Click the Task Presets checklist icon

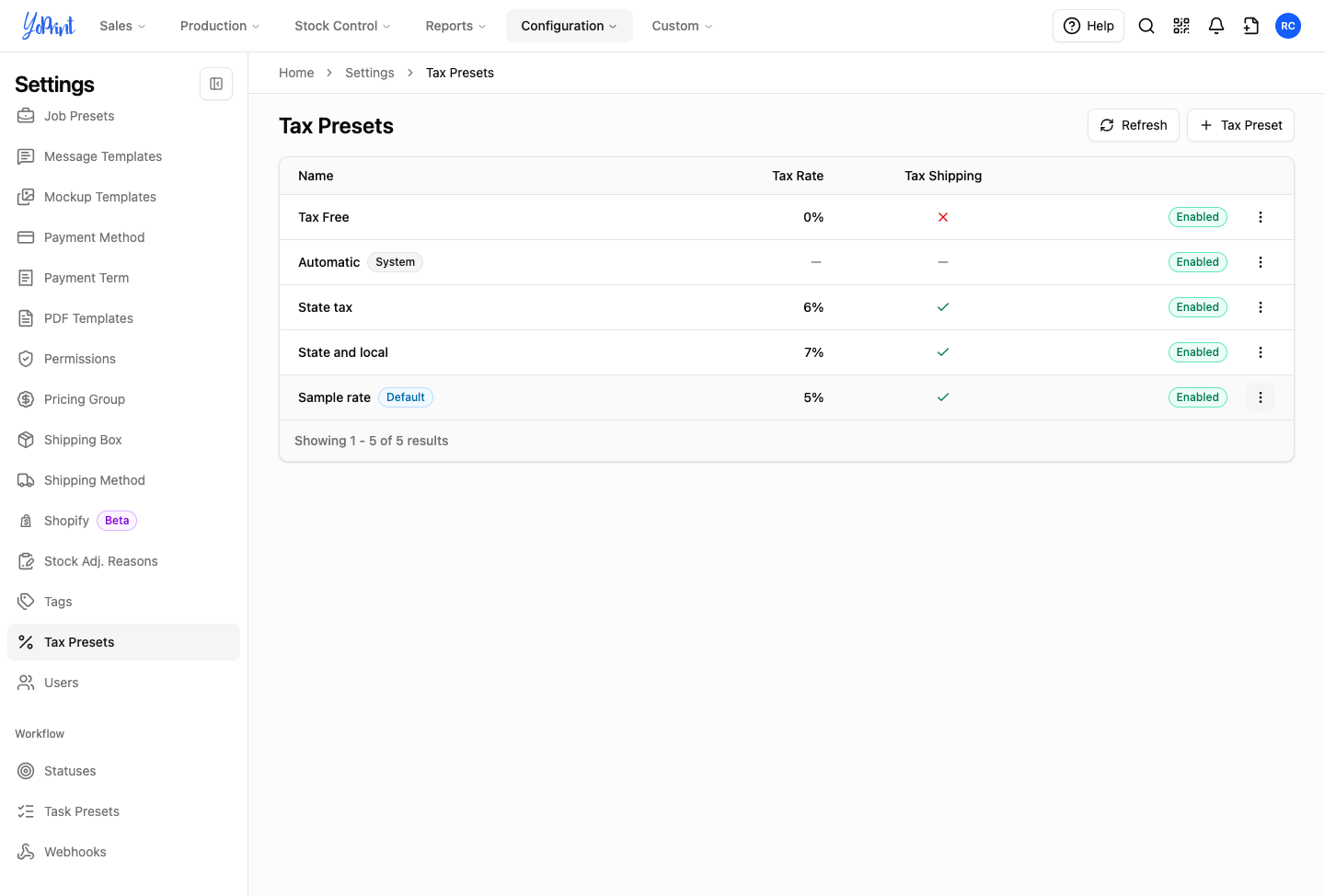point(26,811)
